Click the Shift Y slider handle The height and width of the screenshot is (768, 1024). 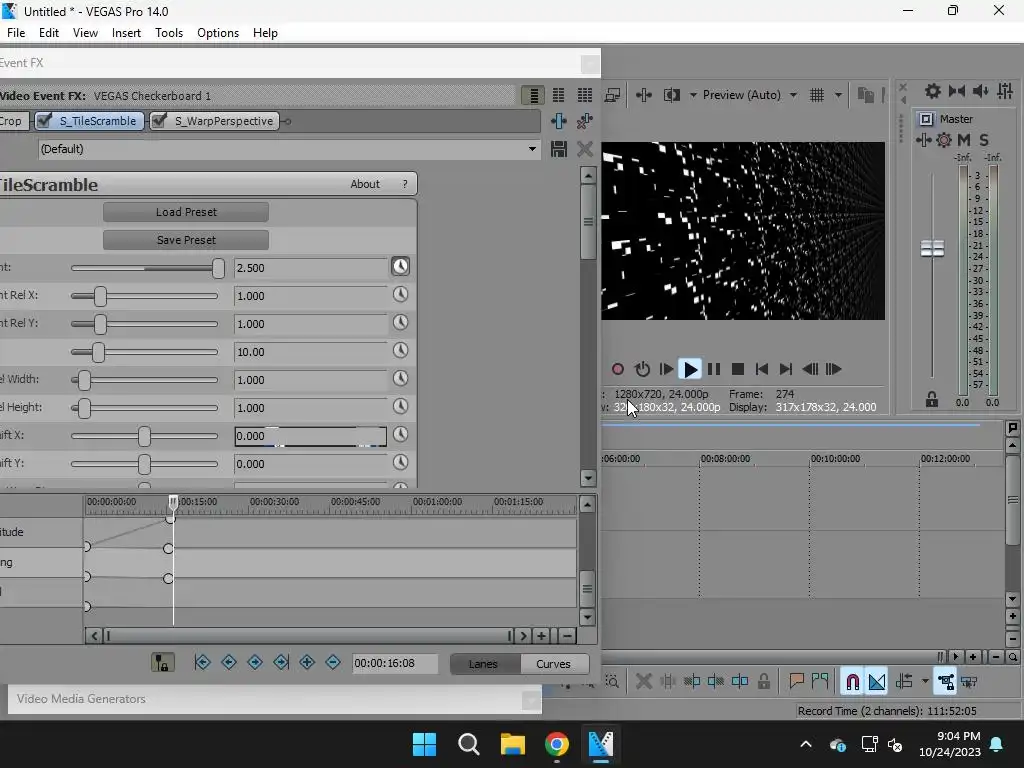tap(144, 464)
